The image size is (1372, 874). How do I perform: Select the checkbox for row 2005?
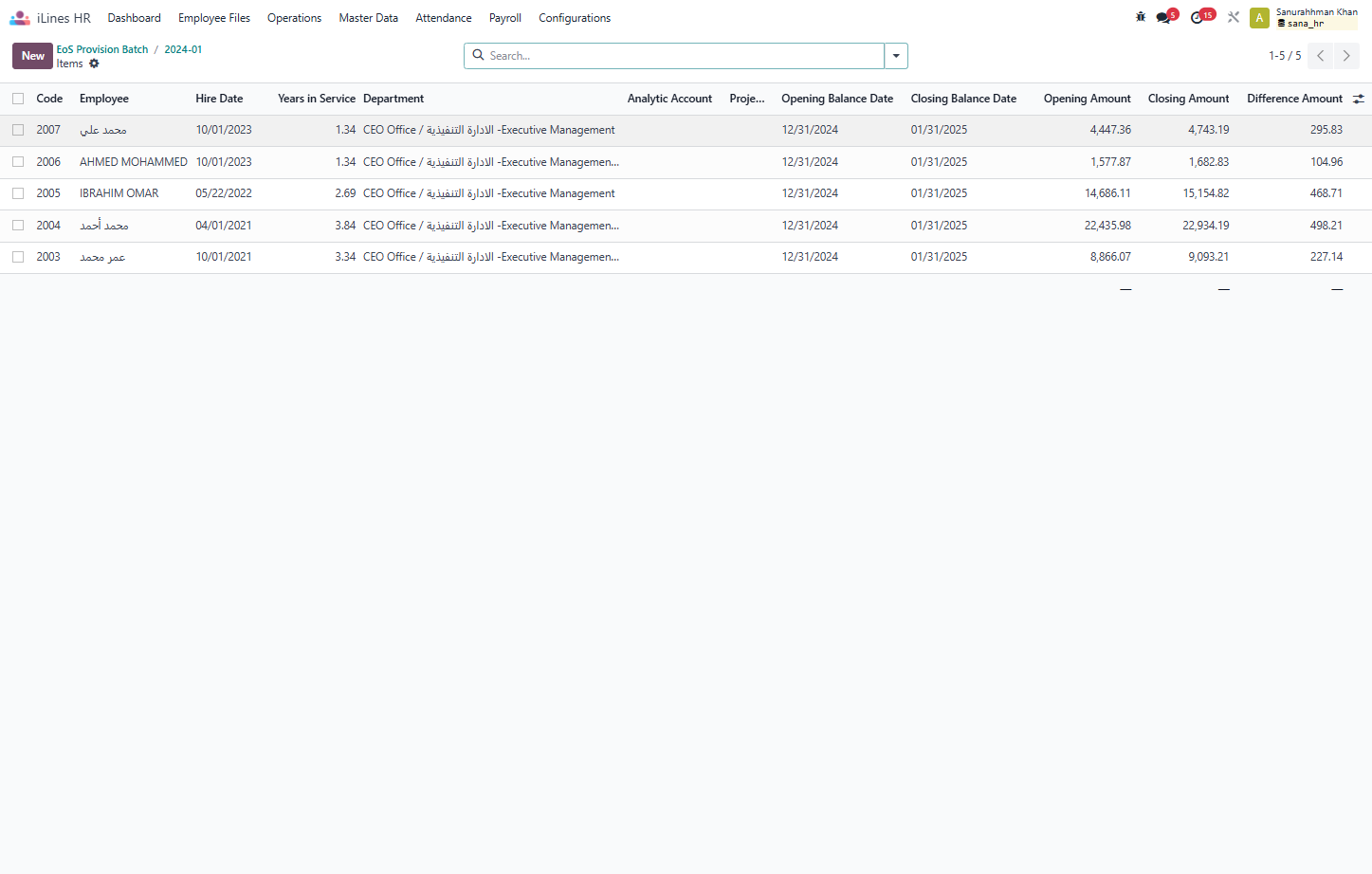tap(18, 193)
